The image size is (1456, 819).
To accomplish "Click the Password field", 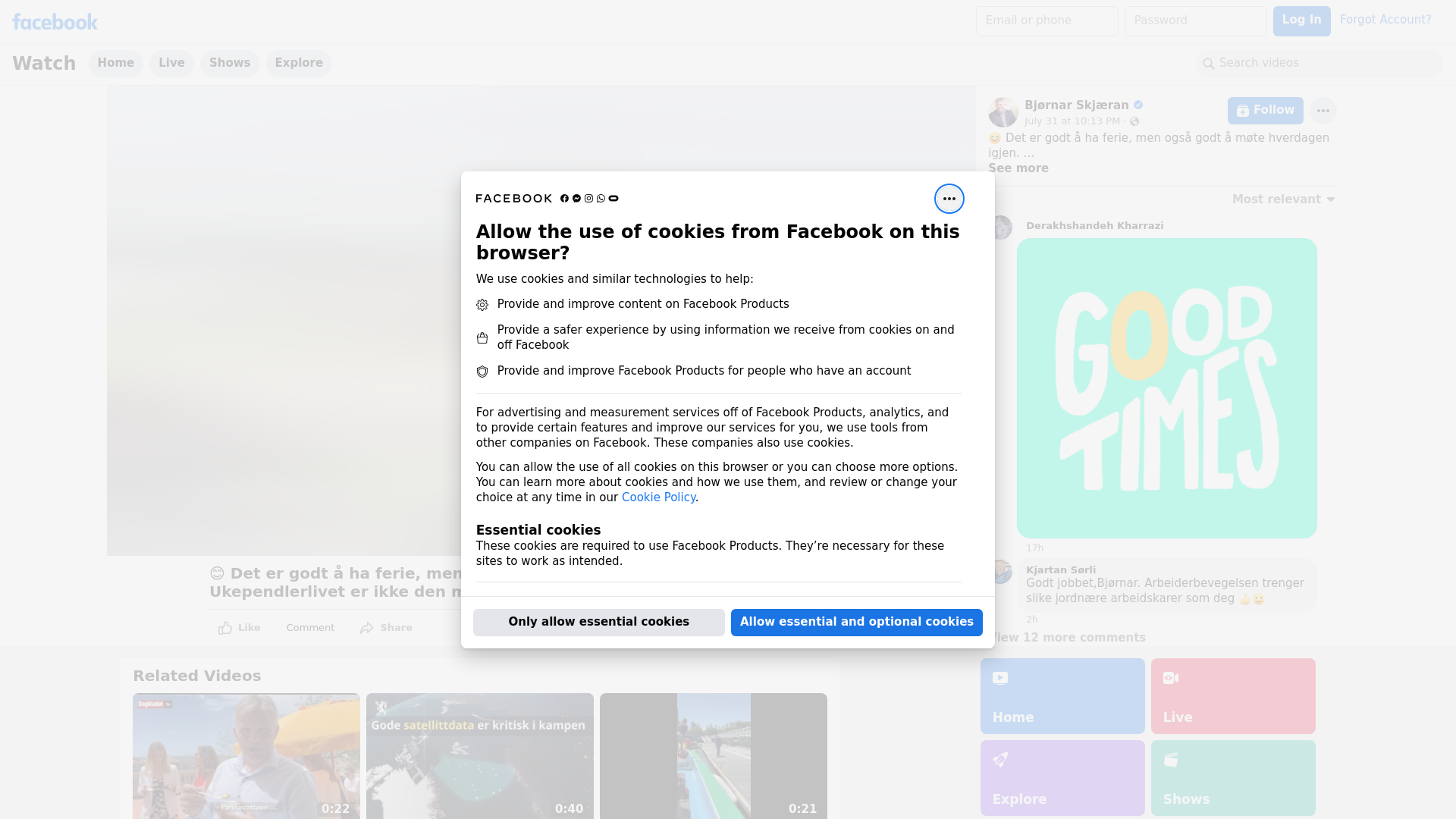I will [x=1196, y=21].
